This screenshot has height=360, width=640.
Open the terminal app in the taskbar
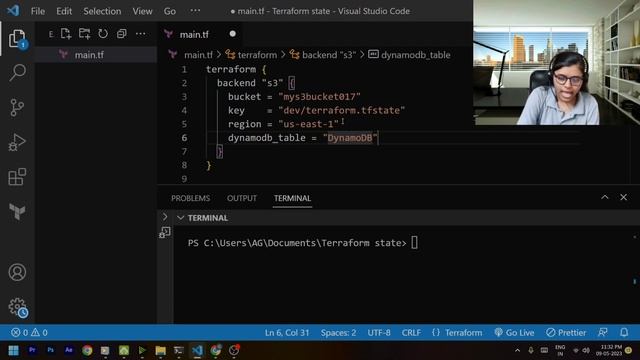[179, 350]
